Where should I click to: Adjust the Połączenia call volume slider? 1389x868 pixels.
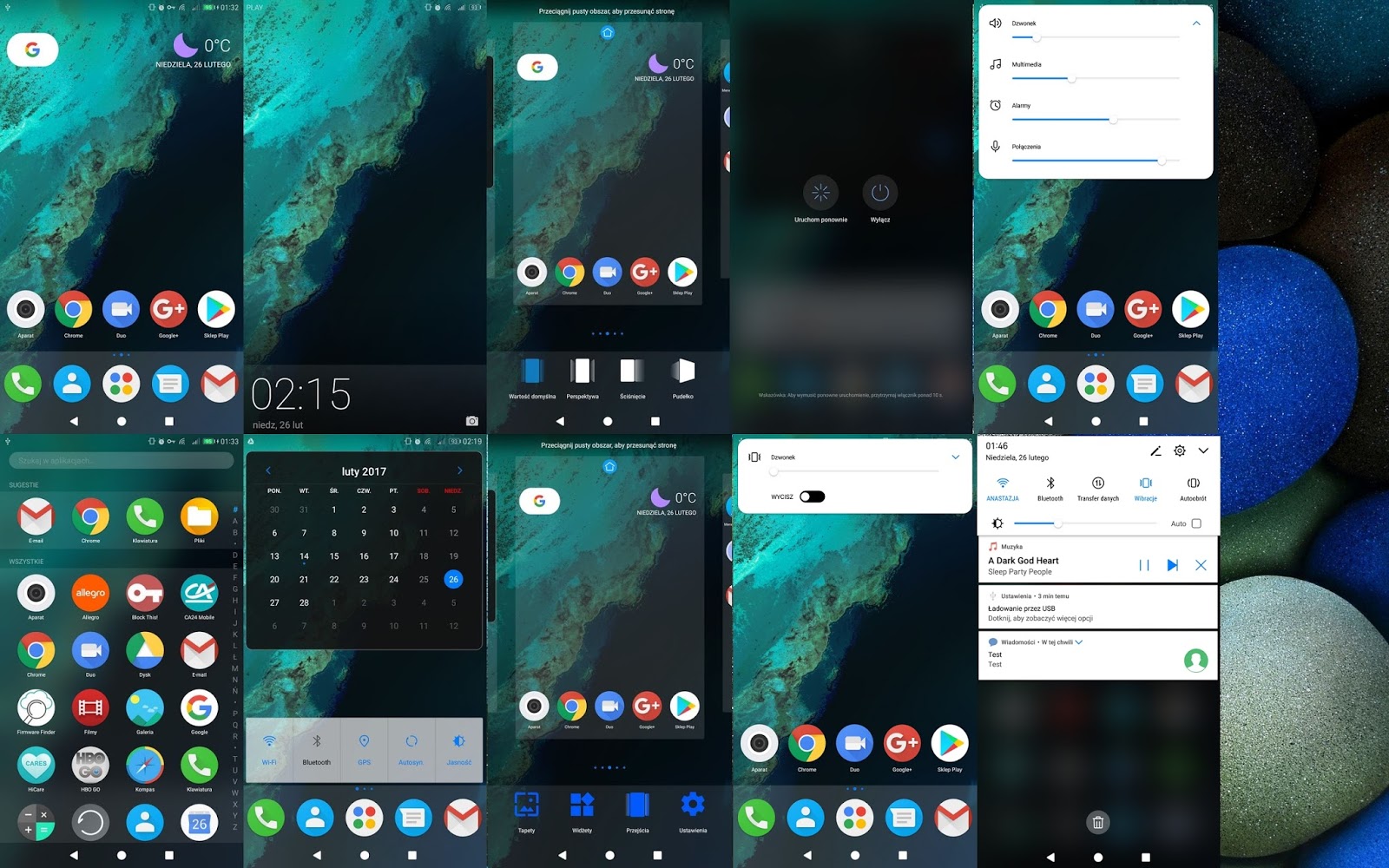coord(1096,161)
